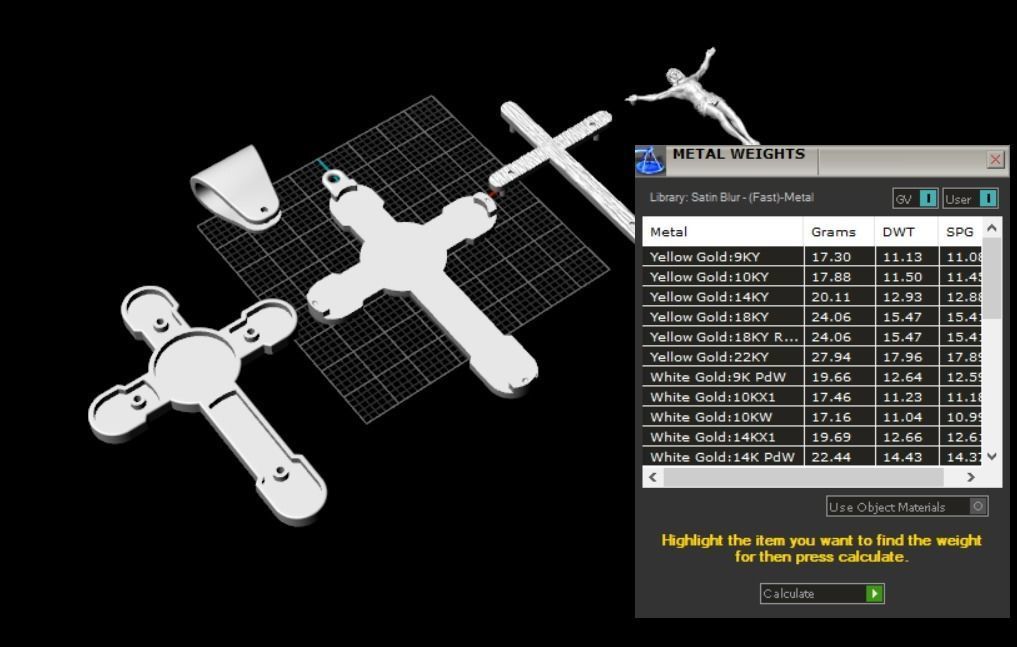This screenshot has height=647, width=1017.
Task: Select the White Gold:14KX1 row
Action: pyautogui.click(x=812, y=438)
